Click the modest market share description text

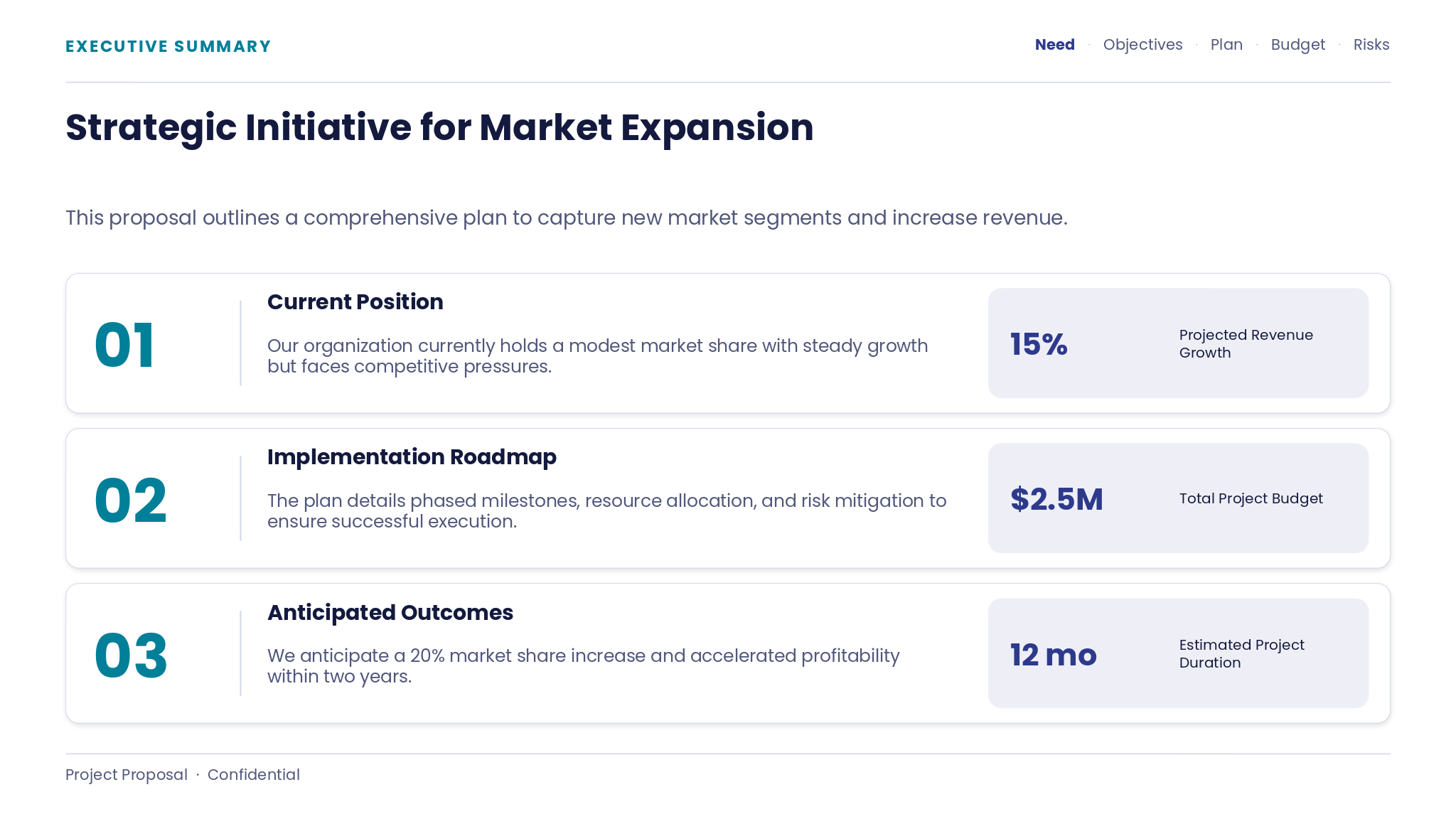tap(598, 355)
